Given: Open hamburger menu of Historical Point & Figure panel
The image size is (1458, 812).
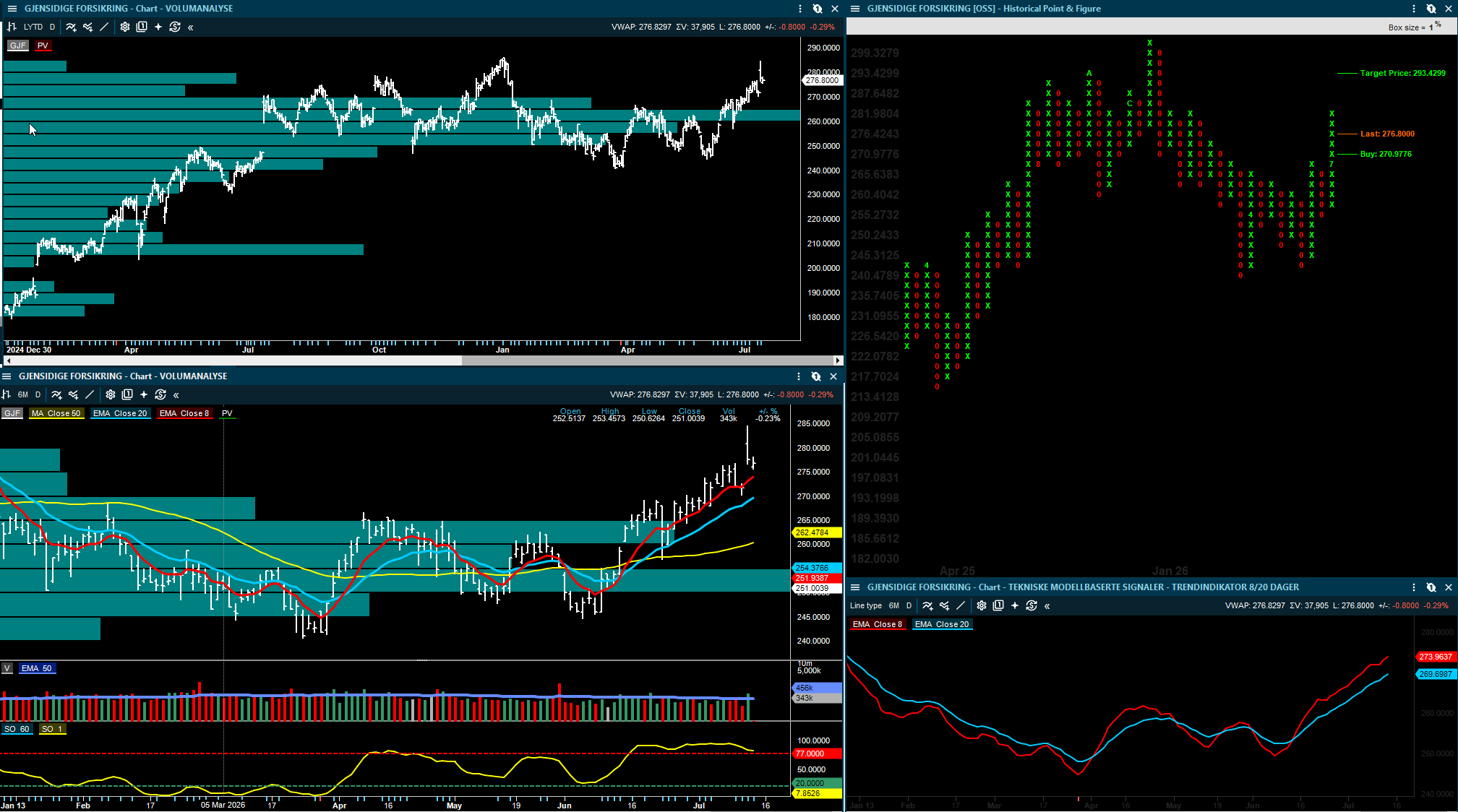Looking at the screenshot, I should click(x=855, y=9).
